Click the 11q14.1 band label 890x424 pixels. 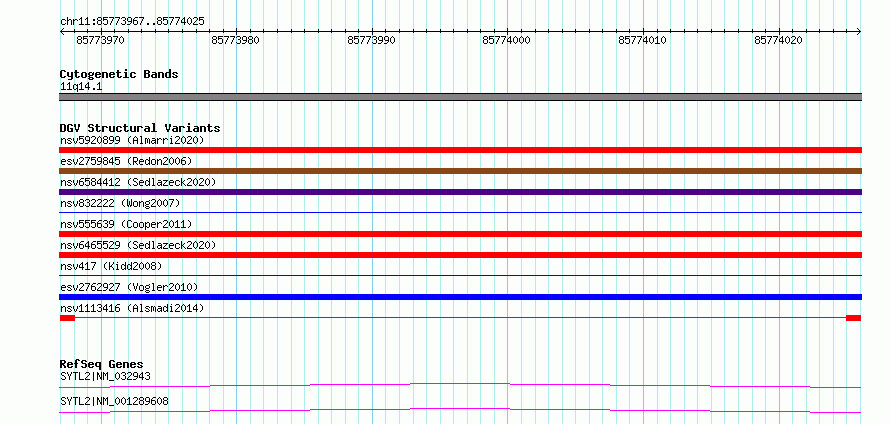[81, 87]
